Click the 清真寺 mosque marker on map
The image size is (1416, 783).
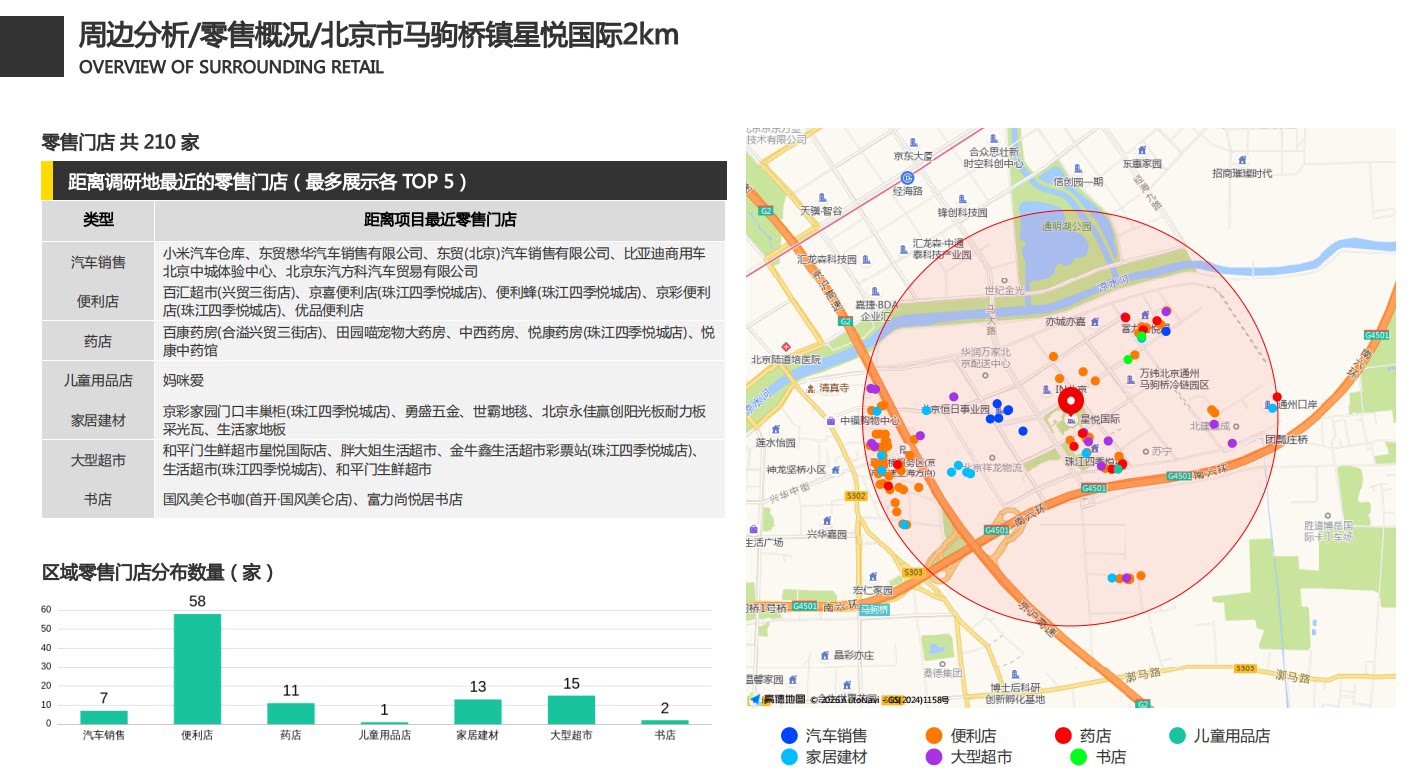coord(811,387)
